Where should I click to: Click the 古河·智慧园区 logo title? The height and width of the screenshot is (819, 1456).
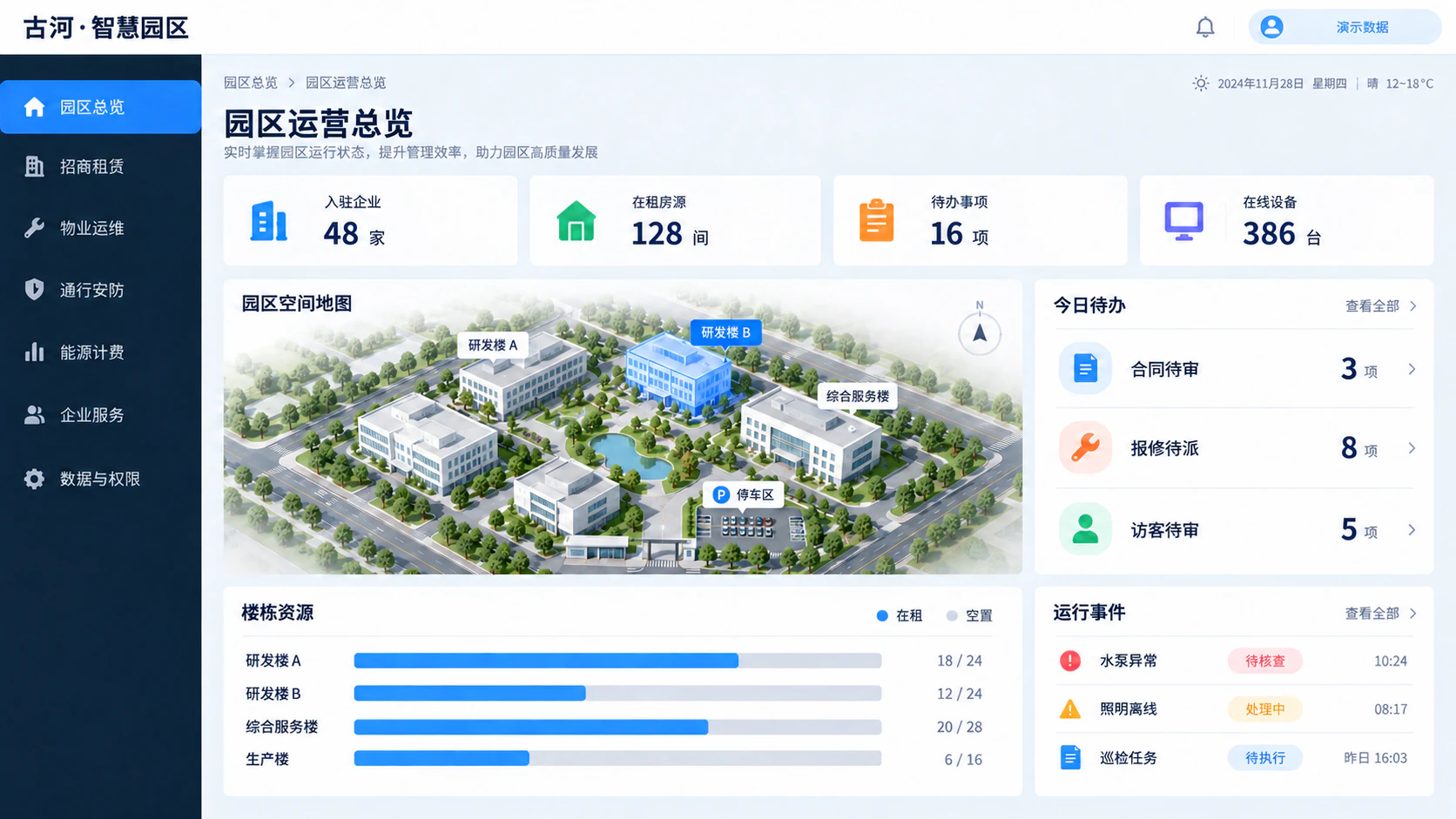[106, 28]
